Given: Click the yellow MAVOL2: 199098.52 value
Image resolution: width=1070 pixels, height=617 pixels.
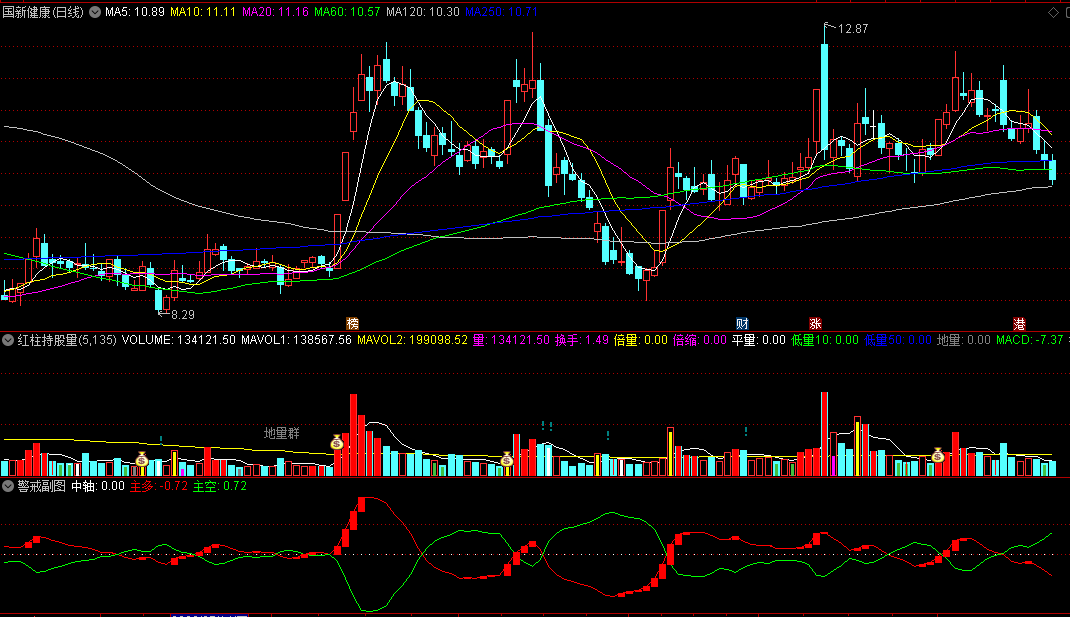Looking at the screenshot, I should pos(412,340).
